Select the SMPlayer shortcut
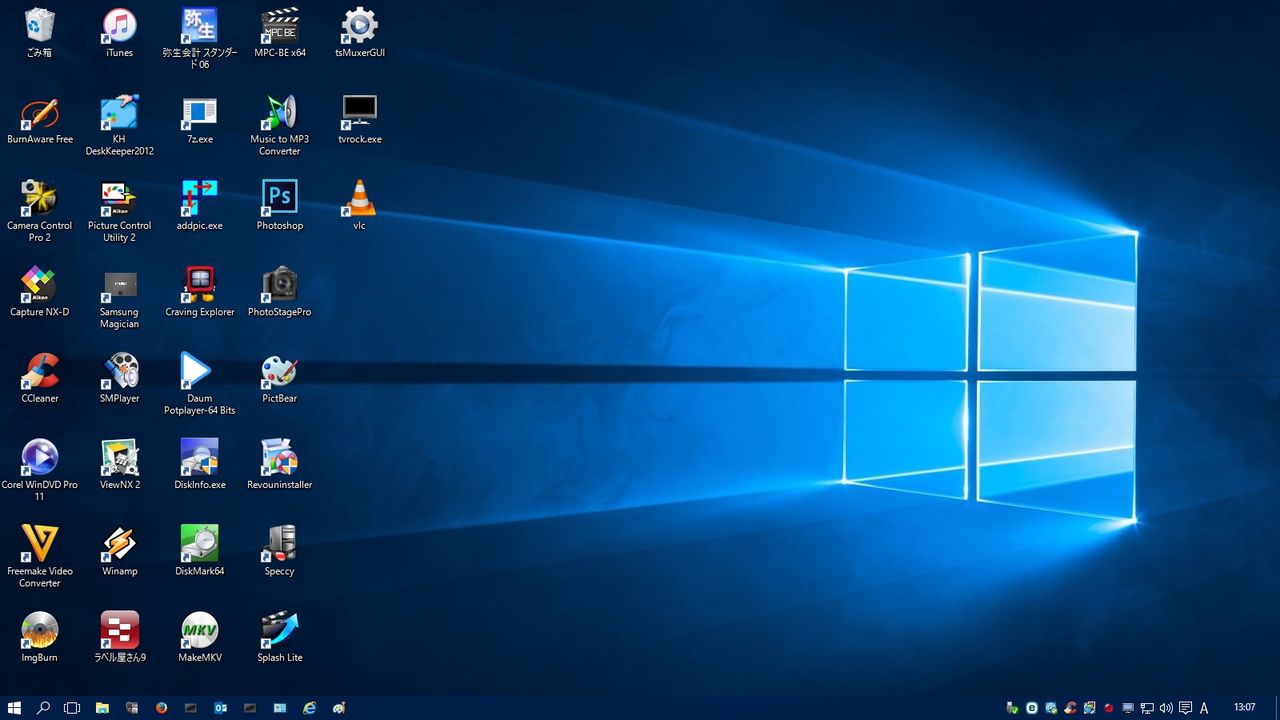Image resolution: width=1280 pixels, height=720 pixels. coord(119,378)
